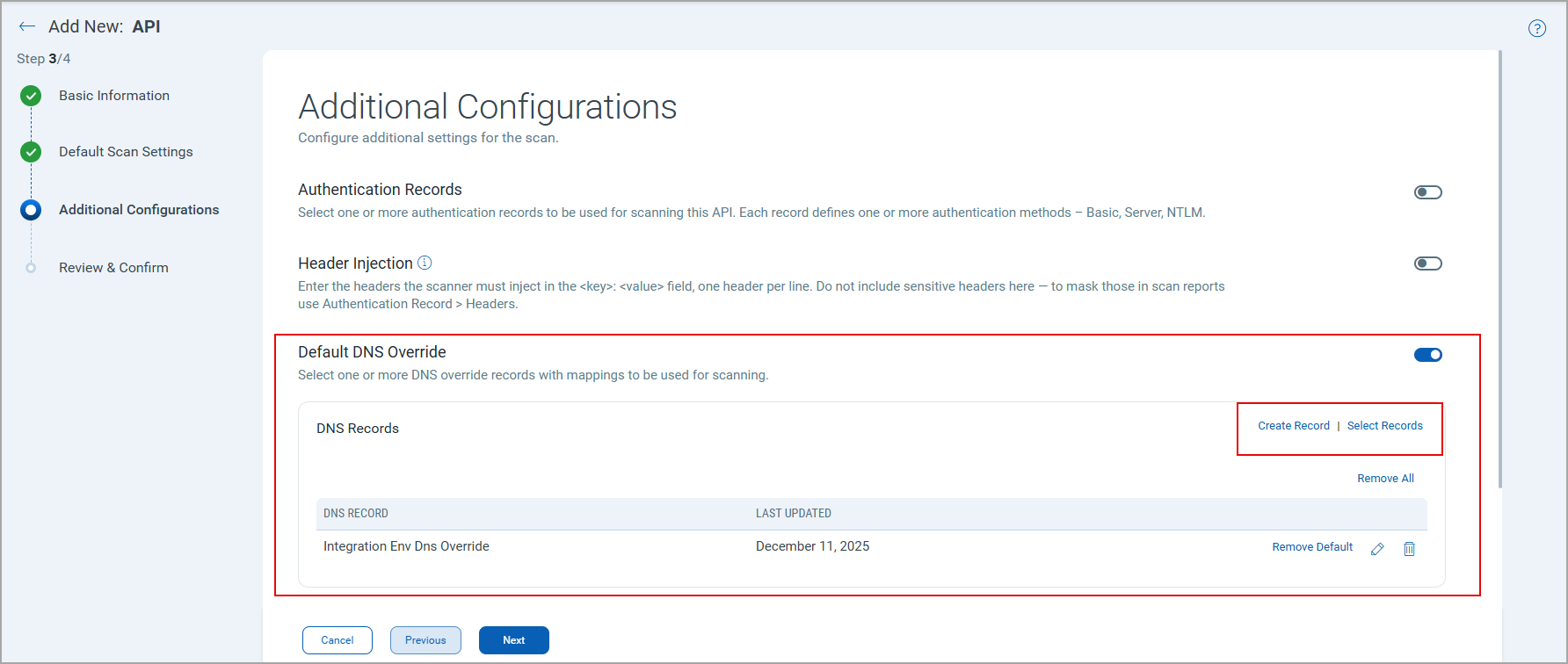Click the Next button
The width and height of the screenshot is (1568, 664).
(514, 640)
